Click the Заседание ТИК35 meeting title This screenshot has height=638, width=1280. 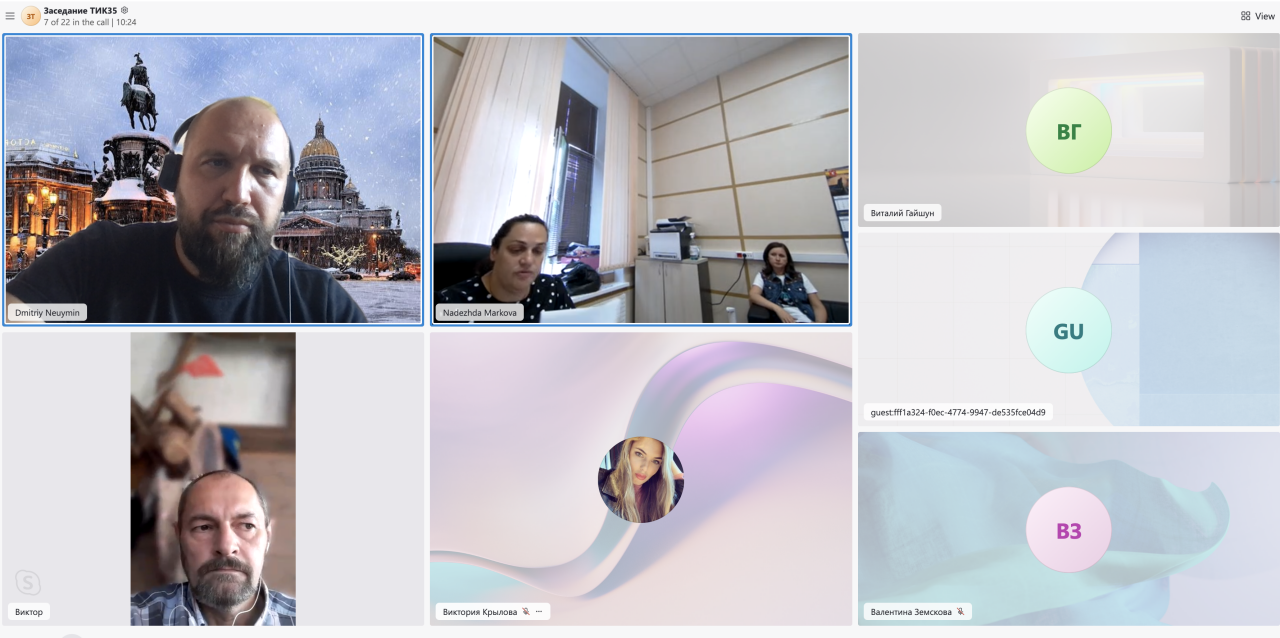[80, 10]
